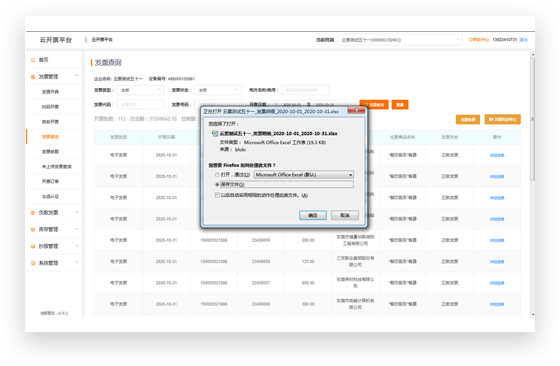Open the 开票订单 submenu item

[x=50, y=181]
